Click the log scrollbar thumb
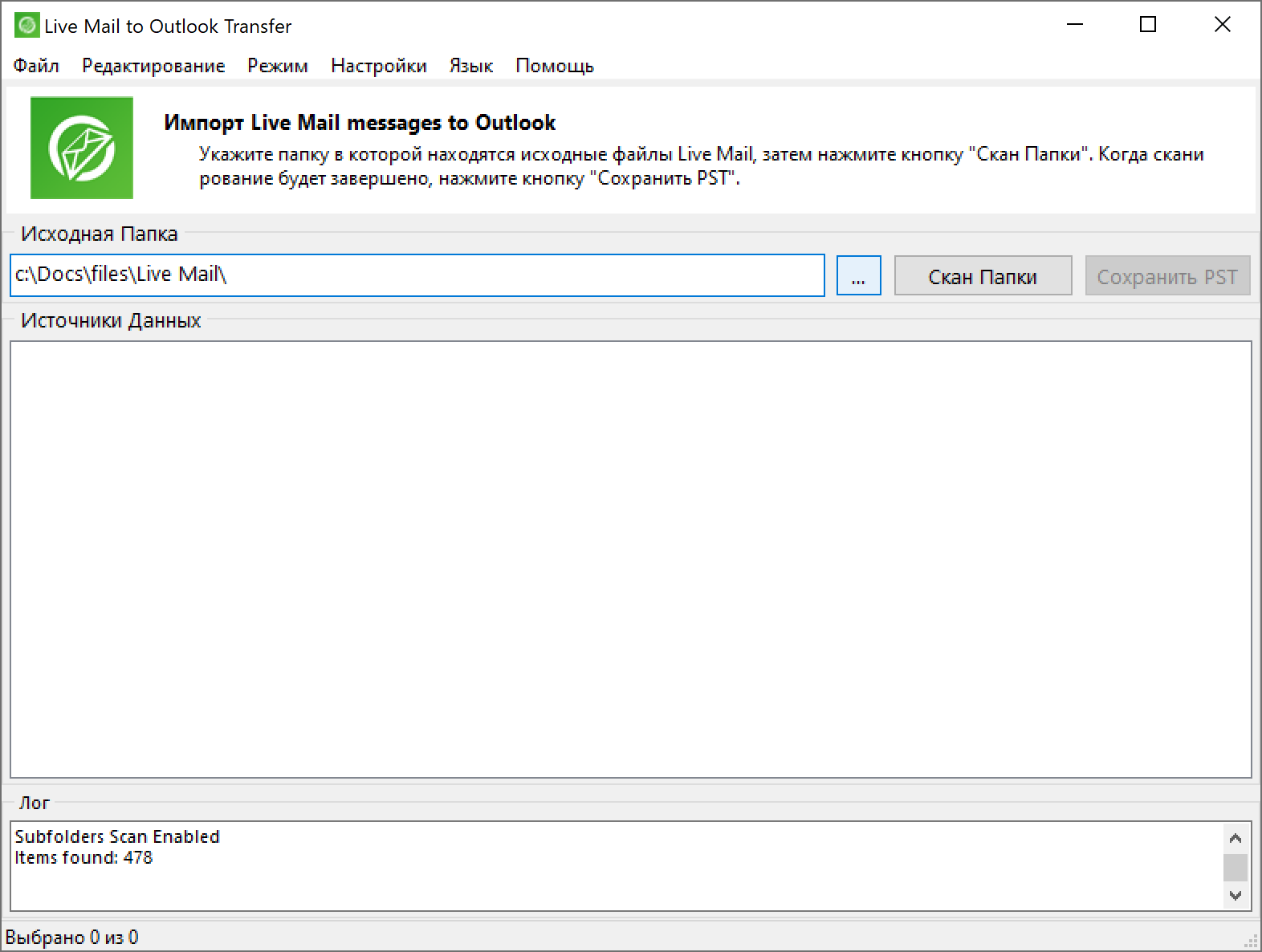 (x=1236, y=867)
